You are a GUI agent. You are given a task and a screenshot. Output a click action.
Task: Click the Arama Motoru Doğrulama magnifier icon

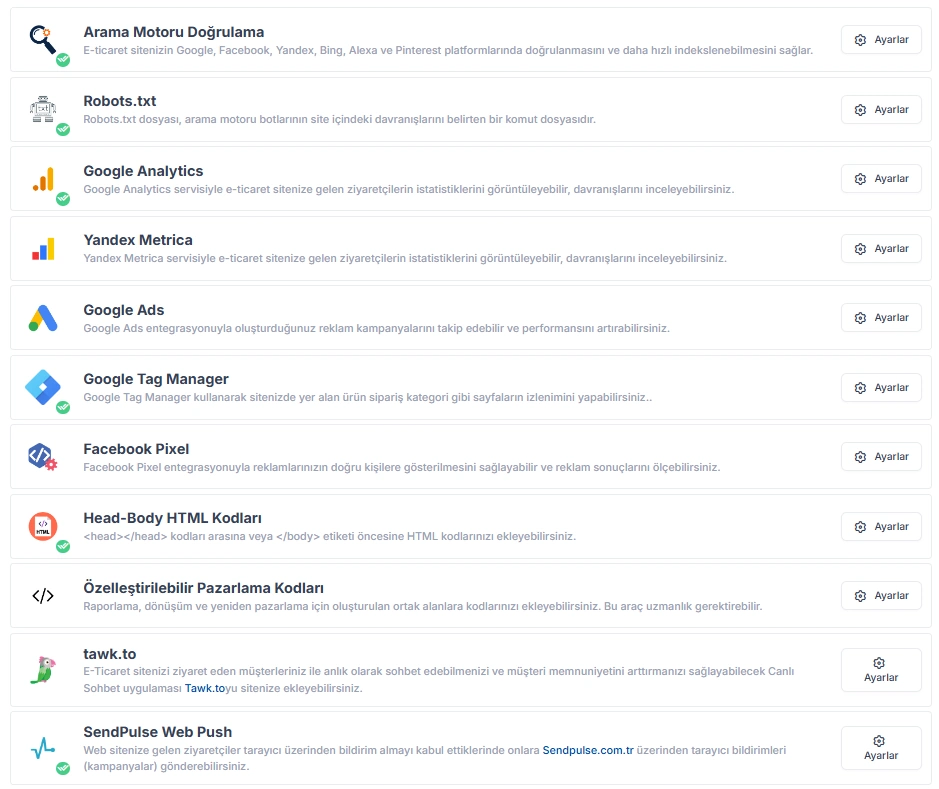pyautogui.click(x=43, y=40)
